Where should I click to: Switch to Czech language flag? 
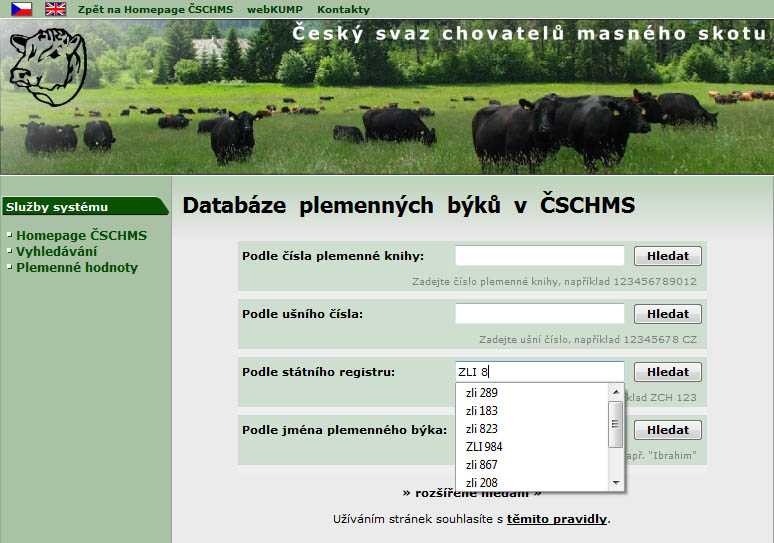21,9
